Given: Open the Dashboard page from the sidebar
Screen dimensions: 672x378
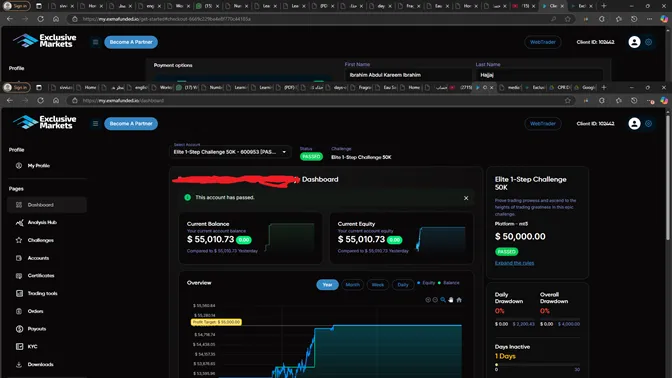Looking at the screenshot, I should [x=47, y=205].
